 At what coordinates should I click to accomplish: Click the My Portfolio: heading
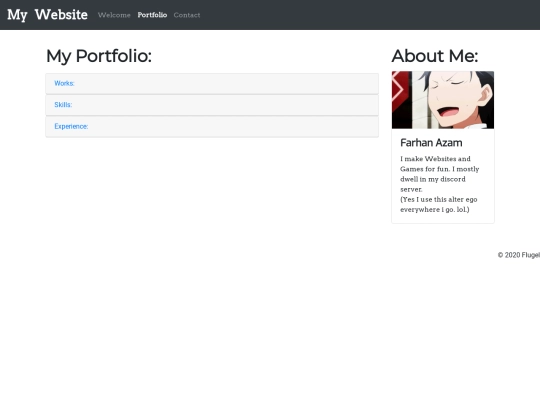pyautogui.click(x=99, y=56)
